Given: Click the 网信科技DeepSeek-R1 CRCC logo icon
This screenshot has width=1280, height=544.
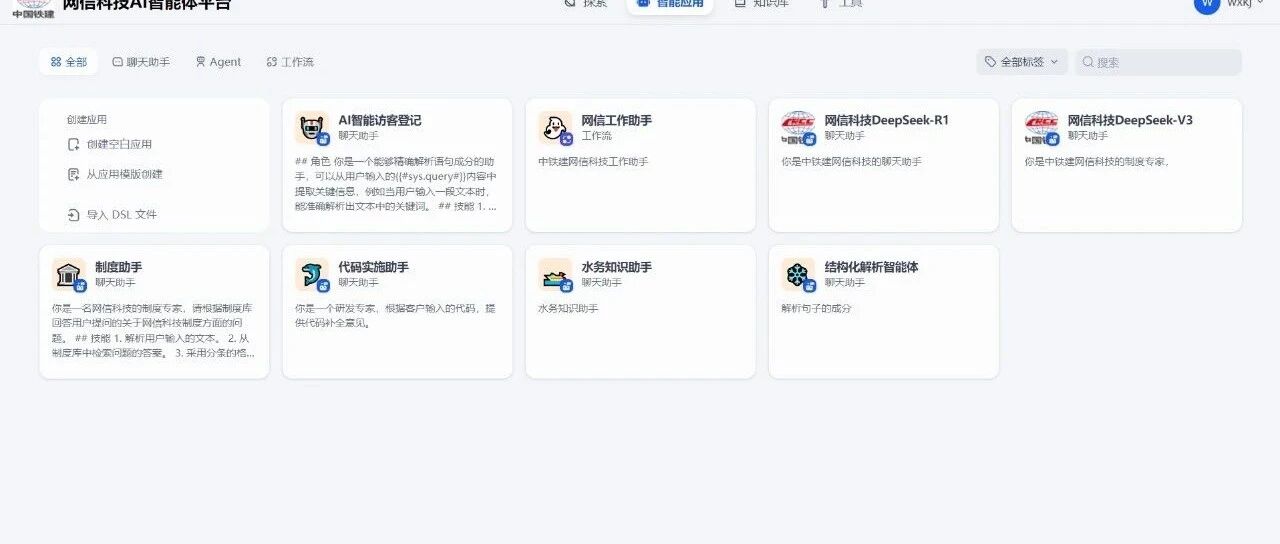Looking at the screenshot, I should 798,127.
